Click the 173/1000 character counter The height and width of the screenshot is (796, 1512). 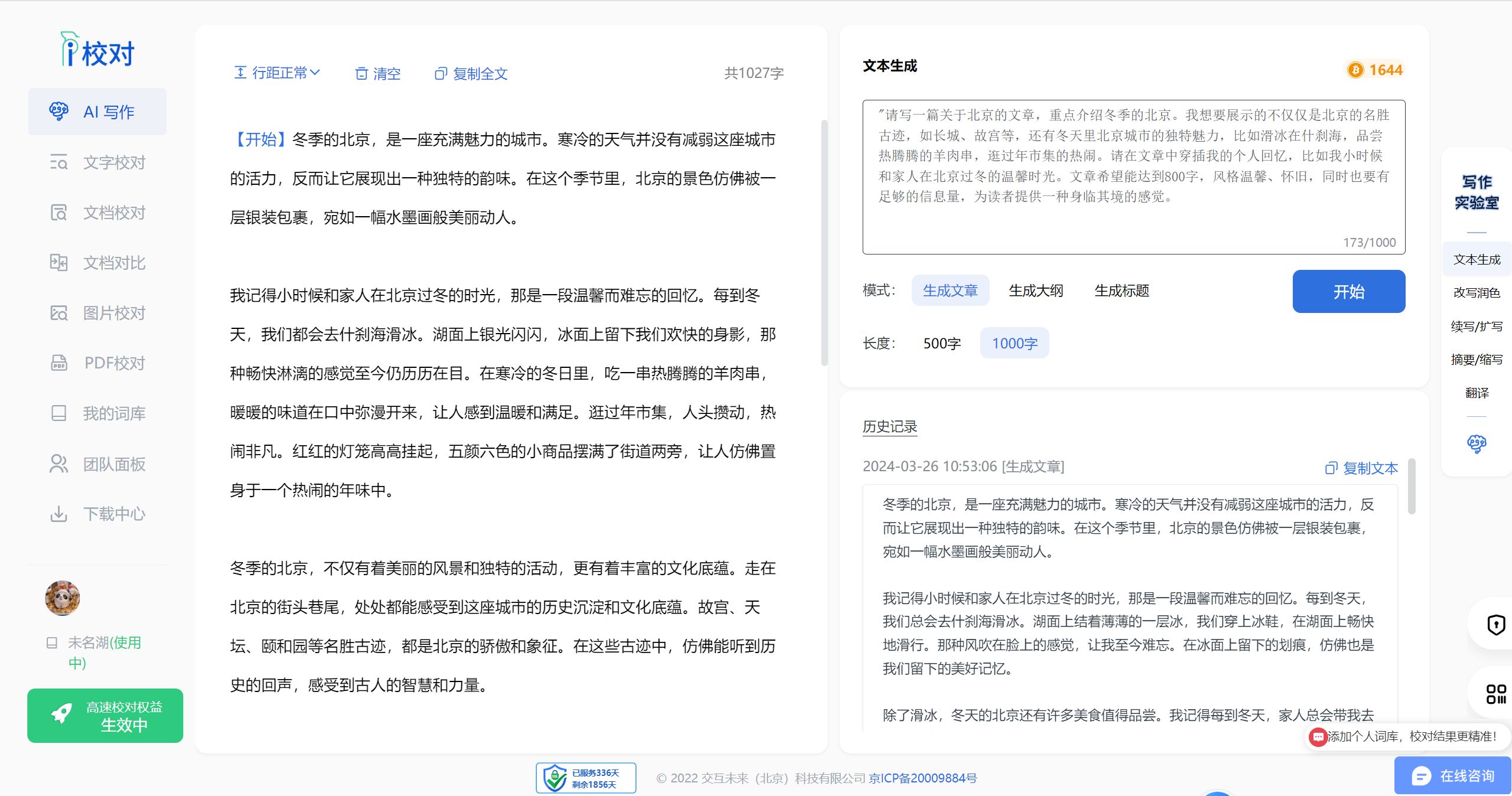[1369, 242]
